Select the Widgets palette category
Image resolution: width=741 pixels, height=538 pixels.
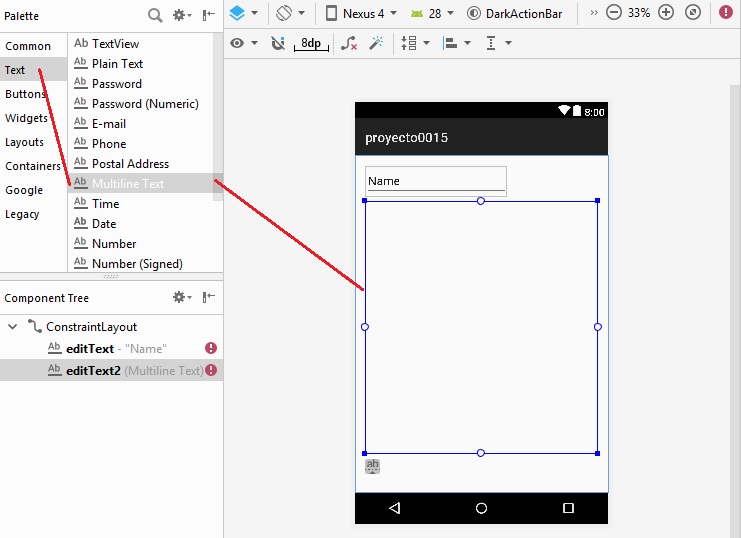26,118
